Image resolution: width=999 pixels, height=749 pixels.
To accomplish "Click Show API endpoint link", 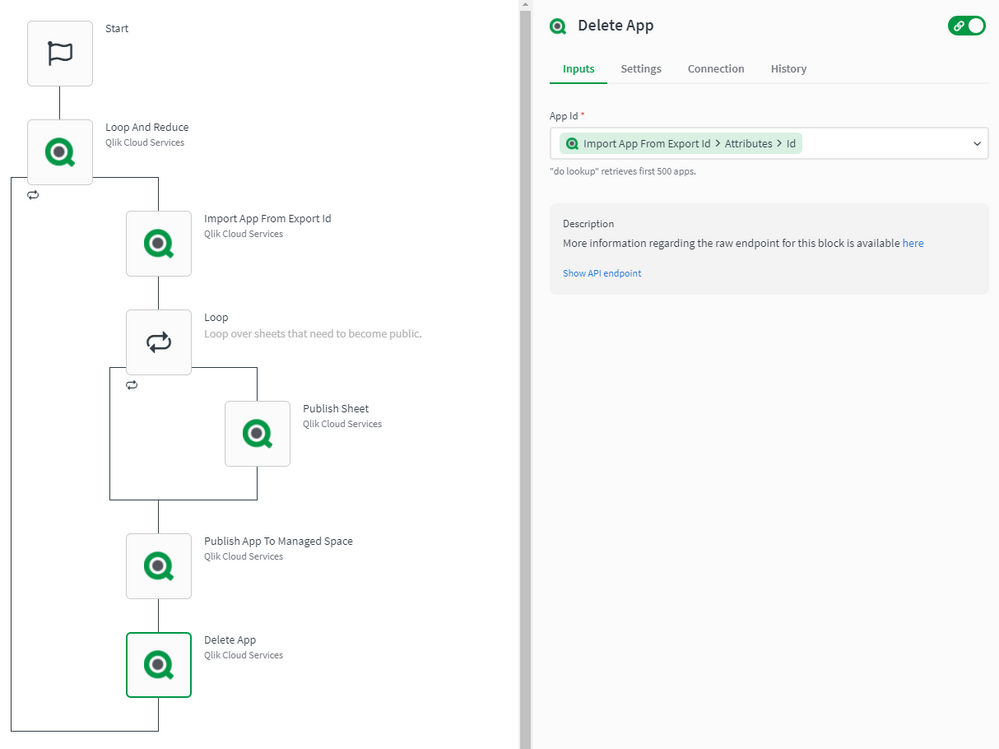I will [602, 273].
